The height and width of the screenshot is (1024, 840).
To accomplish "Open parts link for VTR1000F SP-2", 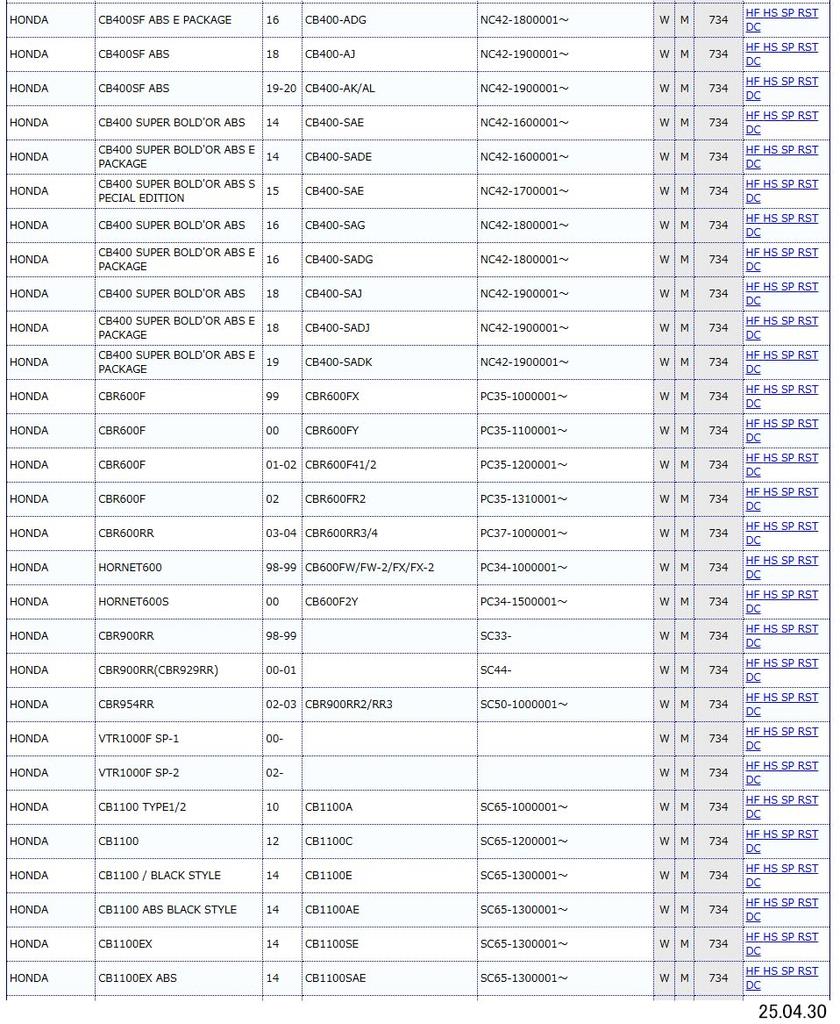I will [781, 766].
